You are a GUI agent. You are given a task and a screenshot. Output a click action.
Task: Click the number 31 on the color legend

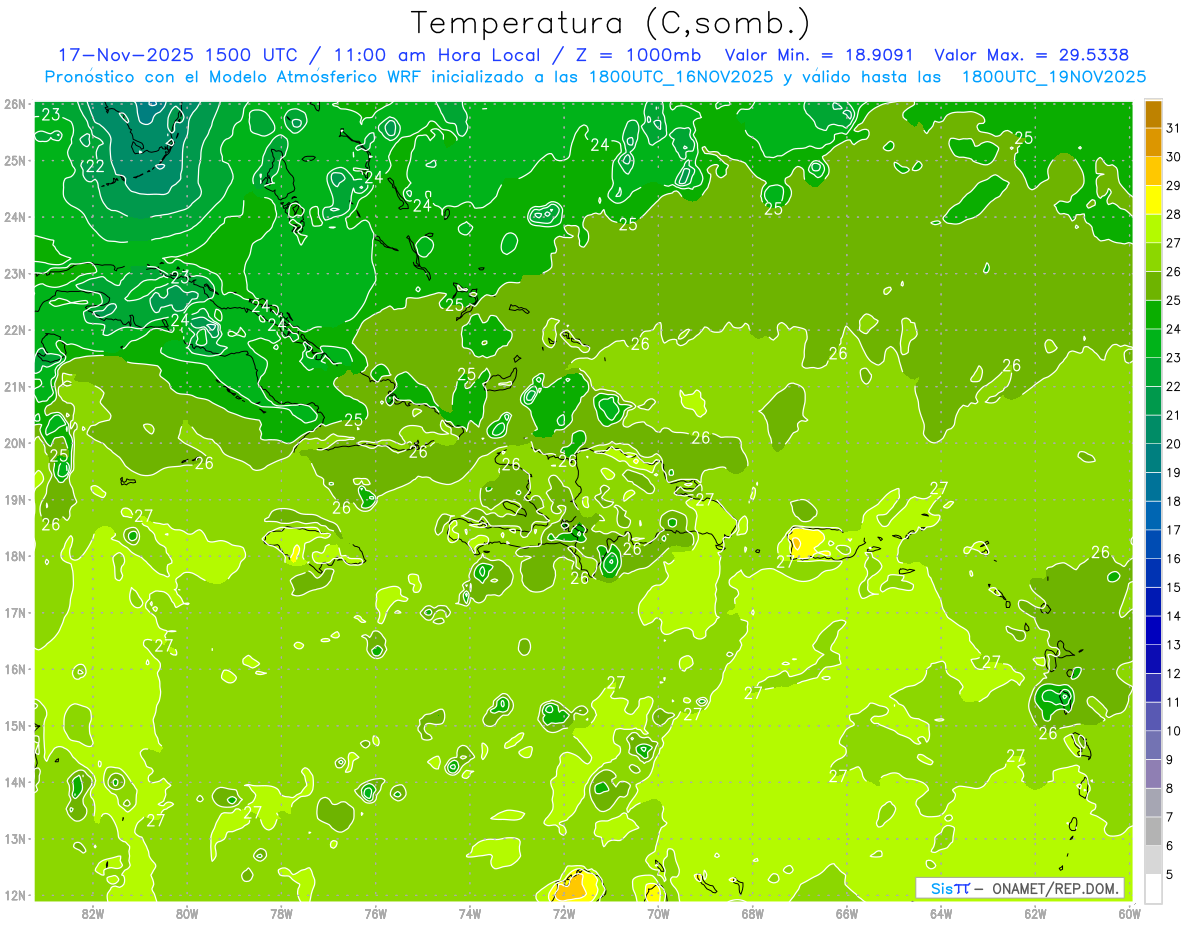click(1173, 128)
